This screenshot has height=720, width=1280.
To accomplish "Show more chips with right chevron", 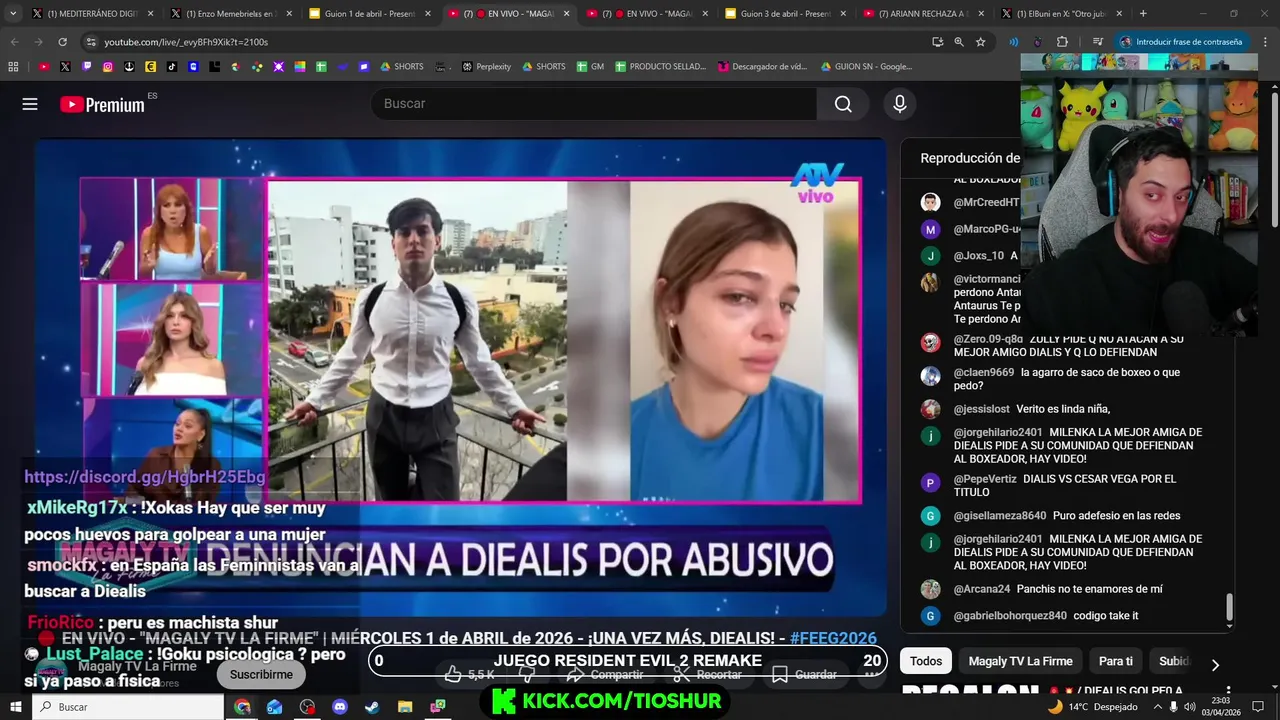I will click(x=1215, y=664).
